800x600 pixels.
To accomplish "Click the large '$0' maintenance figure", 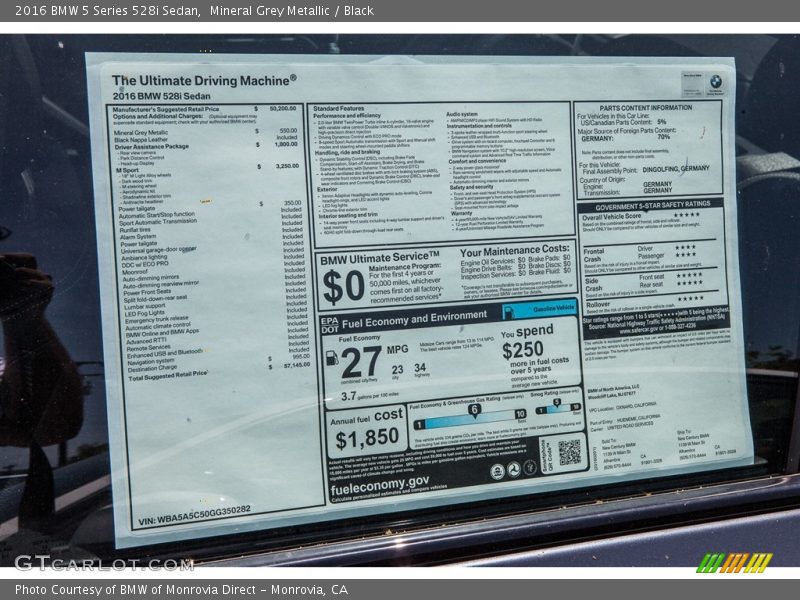I will tap(343, 286).
